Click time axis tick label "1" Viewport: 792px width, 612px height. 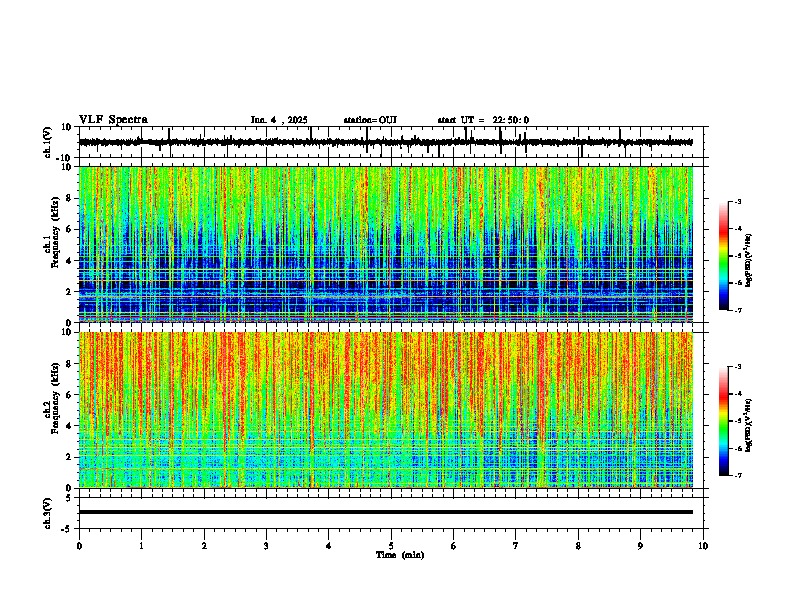[141, 546]
